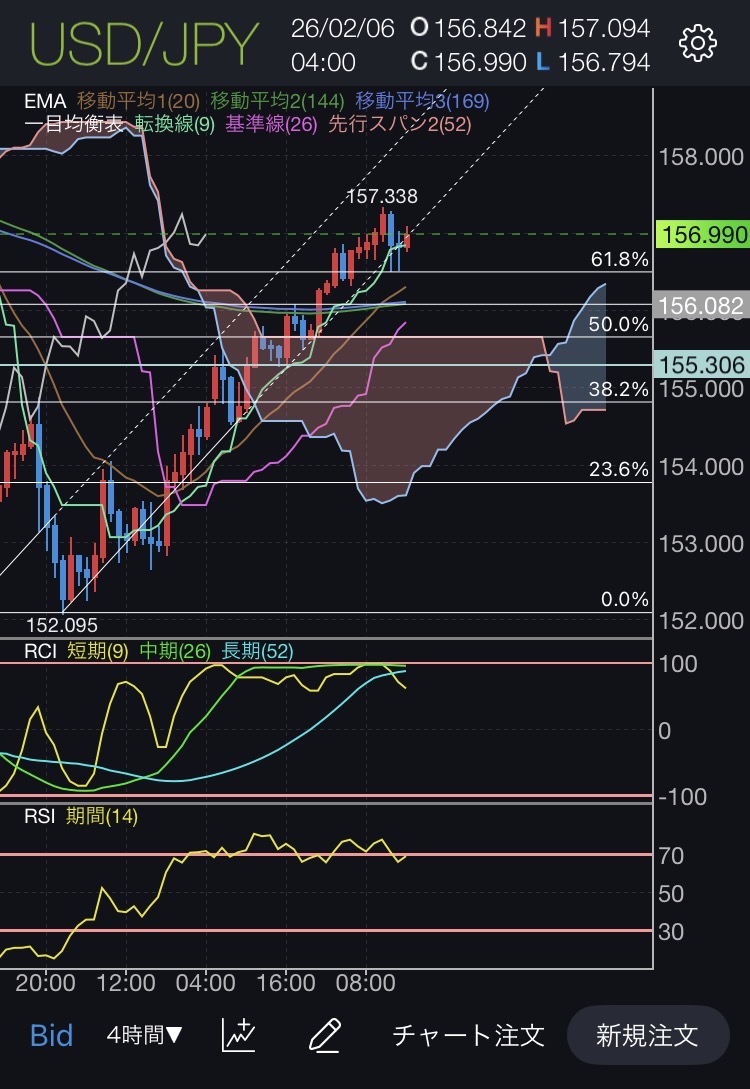Expand the 4時間 timeframe dropdown

[x=145, y=1034]
